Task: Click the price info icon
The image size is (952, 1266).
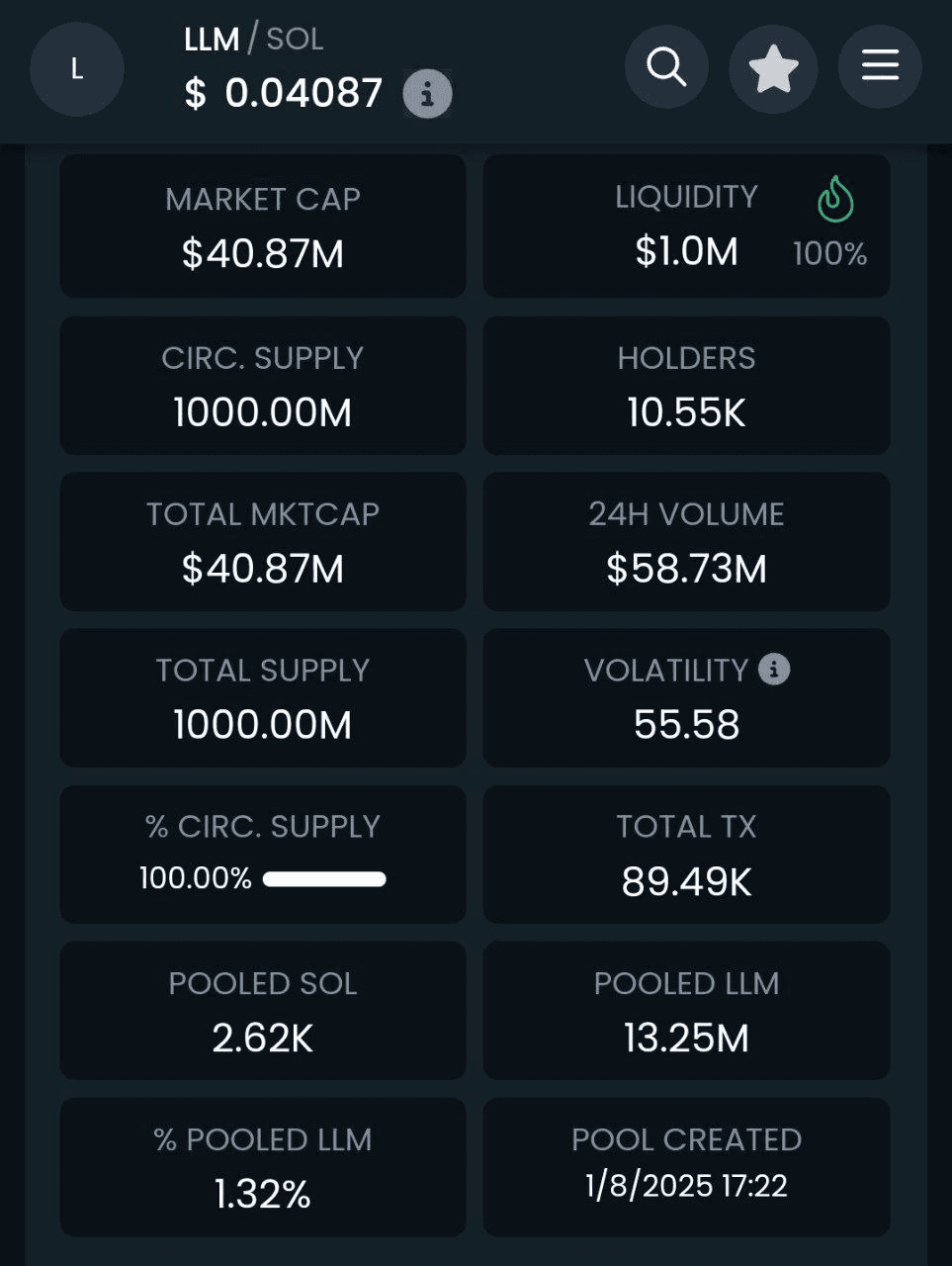Action: pos(428,94)
